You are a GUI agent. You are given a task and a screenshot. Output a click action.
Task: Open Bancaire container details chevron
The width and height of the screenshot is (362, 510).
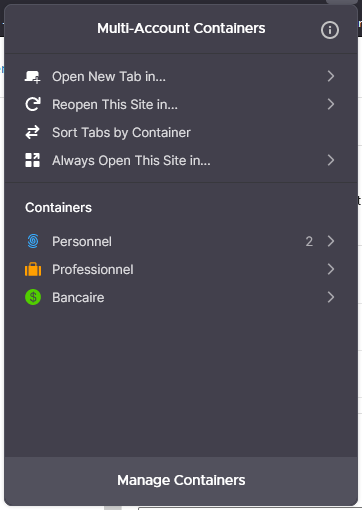(x=331, y=297)
